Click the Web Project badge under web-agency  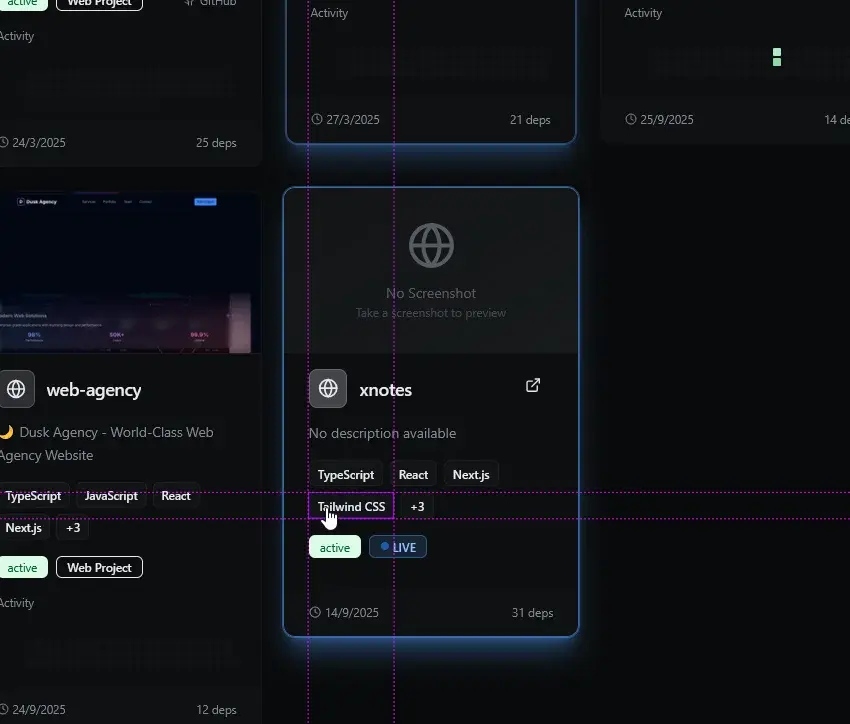click(99, 567)
